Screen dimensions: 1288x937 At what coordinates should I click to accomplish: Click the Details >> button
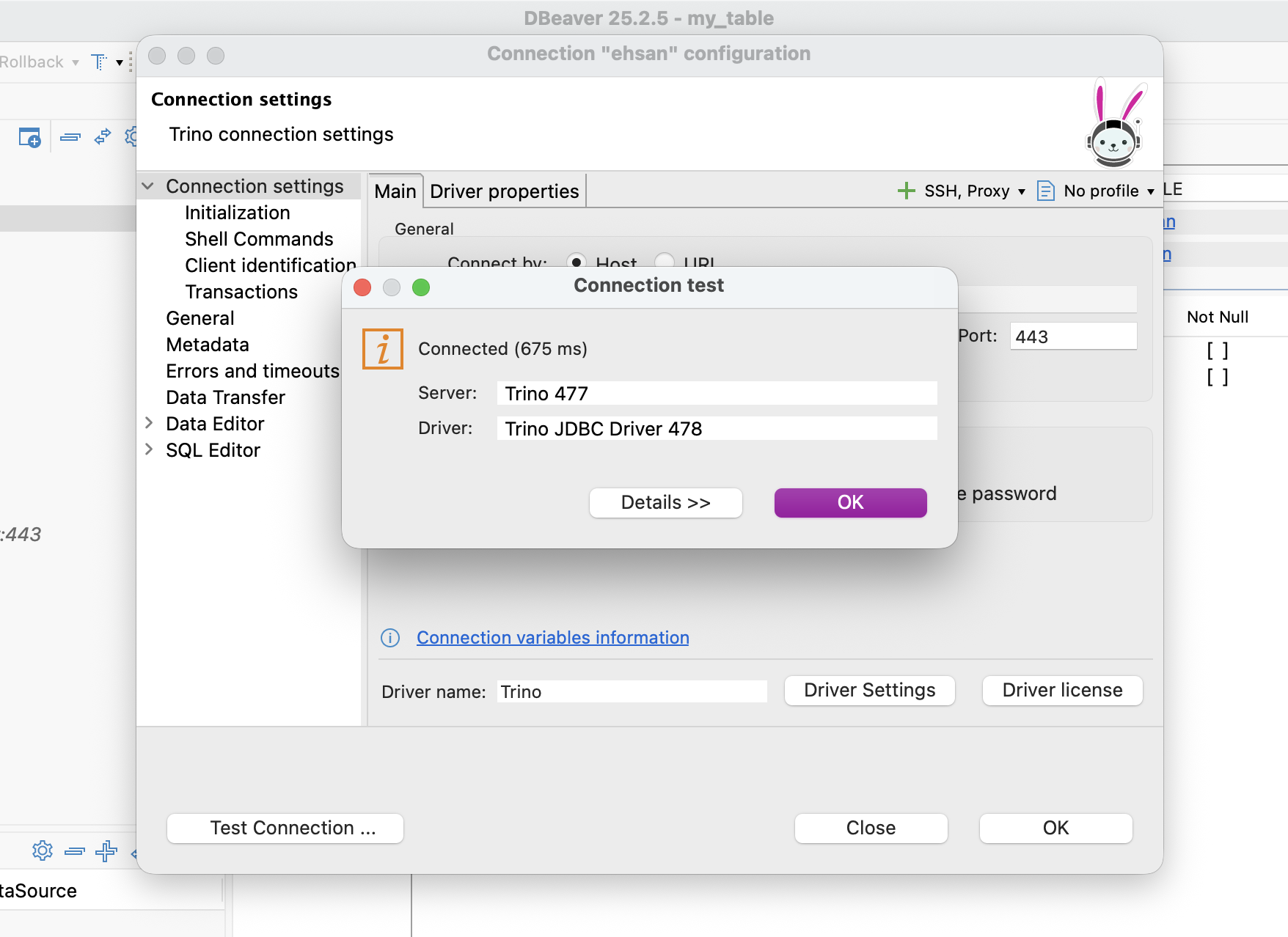(665, 503)
